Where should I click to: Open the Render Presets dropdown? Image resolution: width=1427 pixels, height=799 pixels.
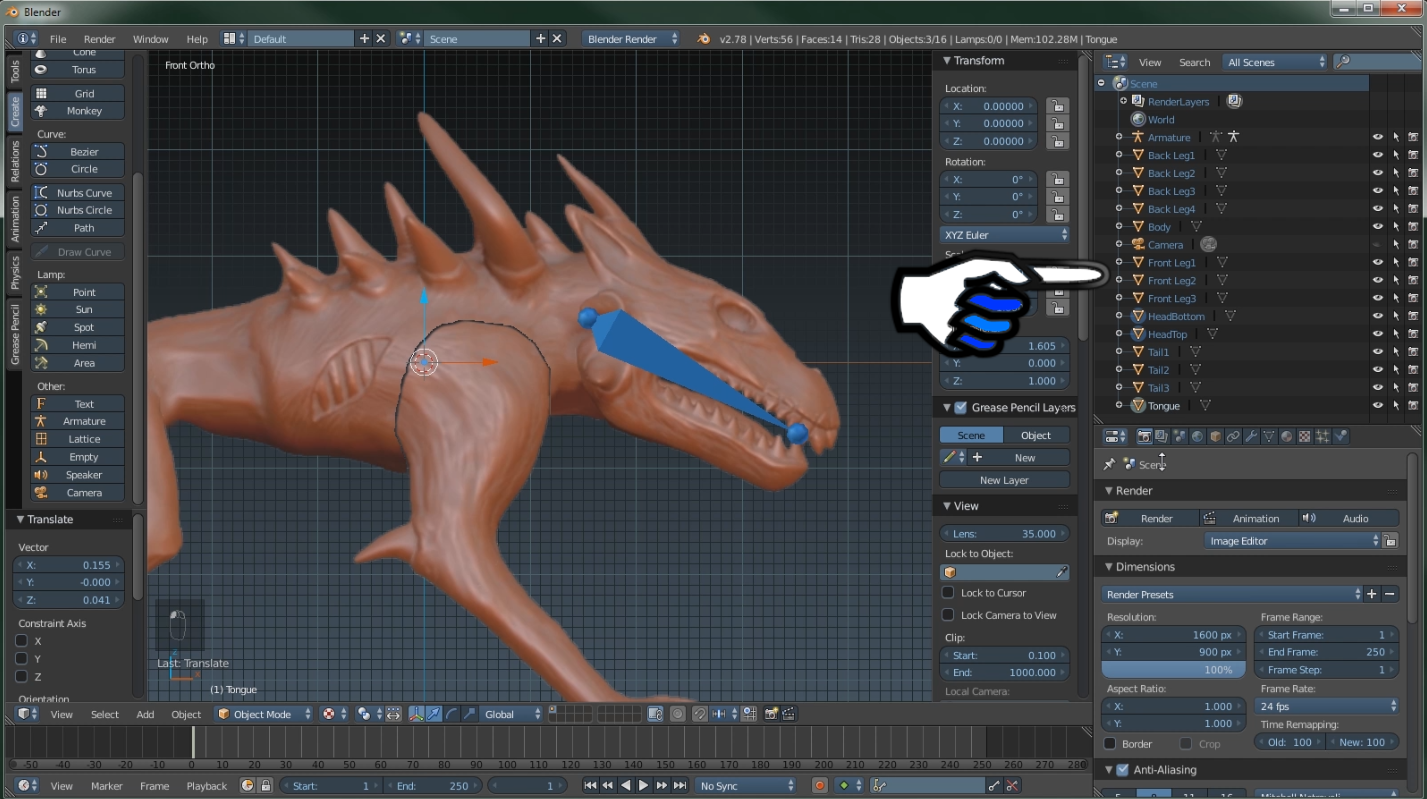coord(1232,594)
